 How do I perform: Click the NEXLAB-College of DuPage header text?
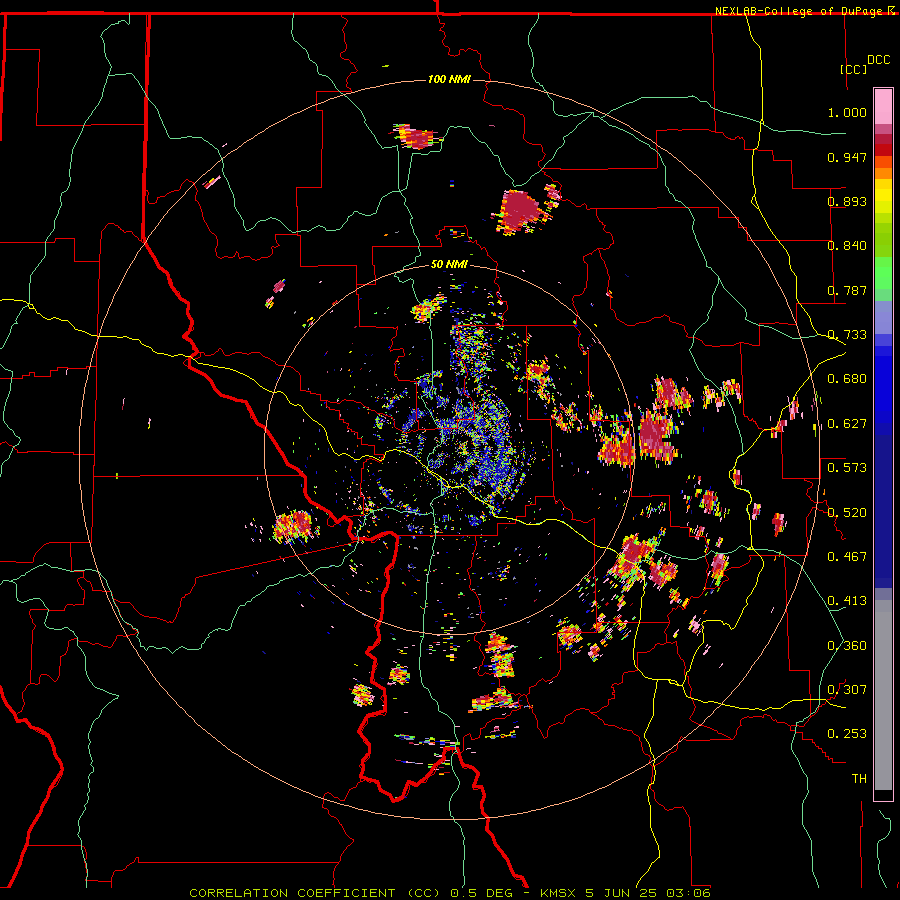tap(798, 11)
